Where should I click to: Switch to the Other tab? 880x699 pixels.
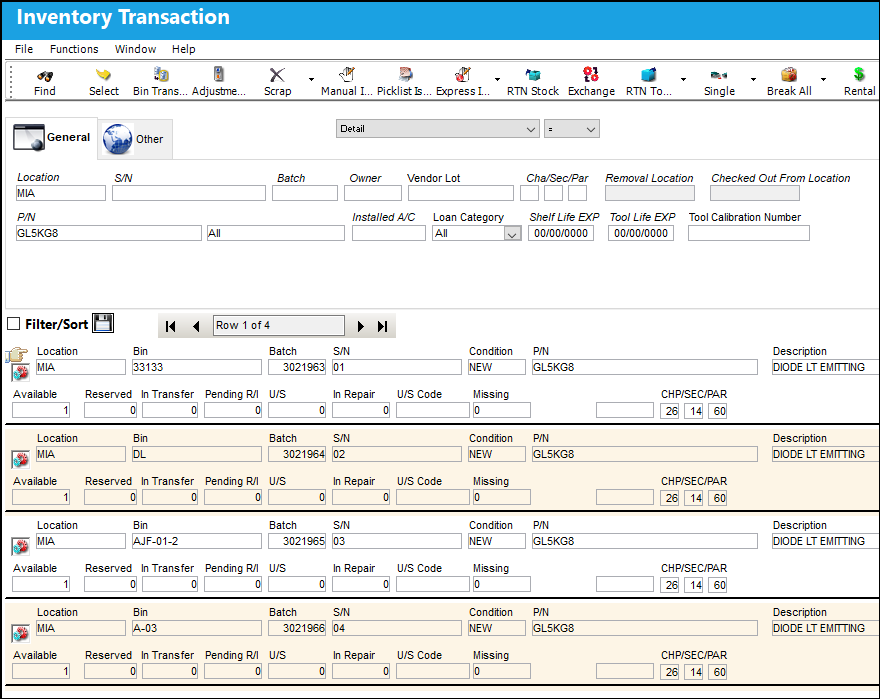click(135, 139)
